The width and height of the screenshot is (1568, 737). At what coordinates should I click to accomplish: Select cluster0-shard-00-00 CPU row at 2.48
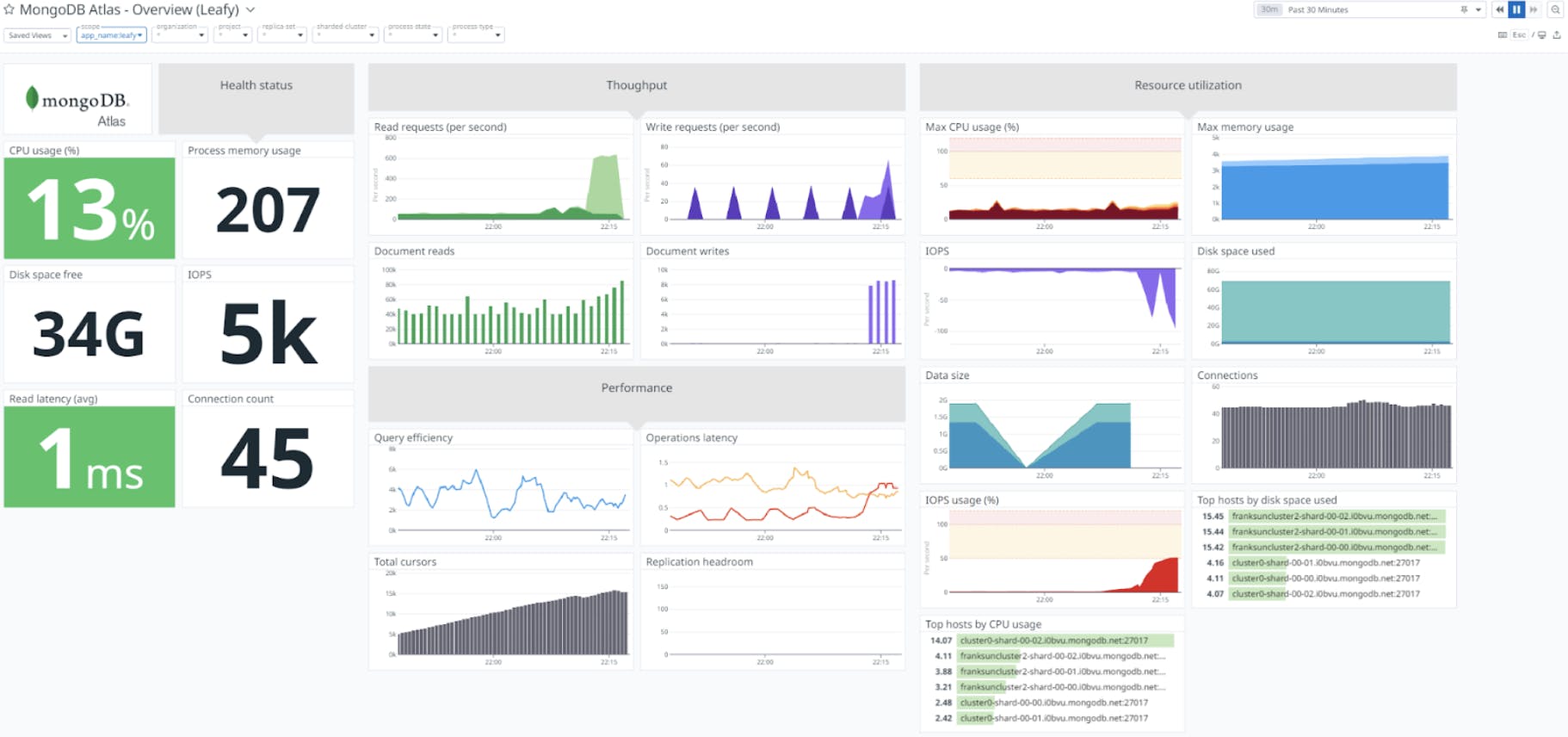coord(1051,703)
